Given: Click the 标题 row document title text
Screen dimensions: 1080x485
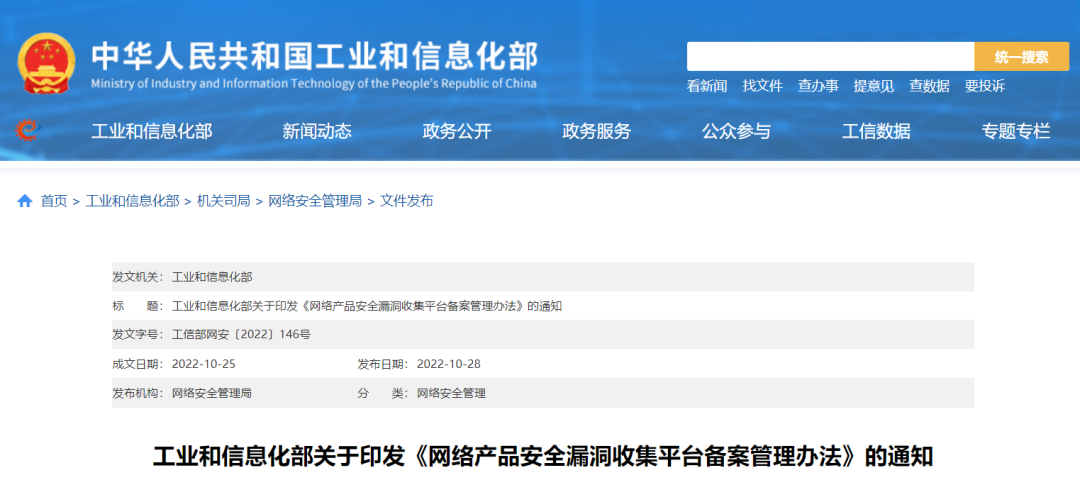Looking at the screenshot, I should coord(366,306).
